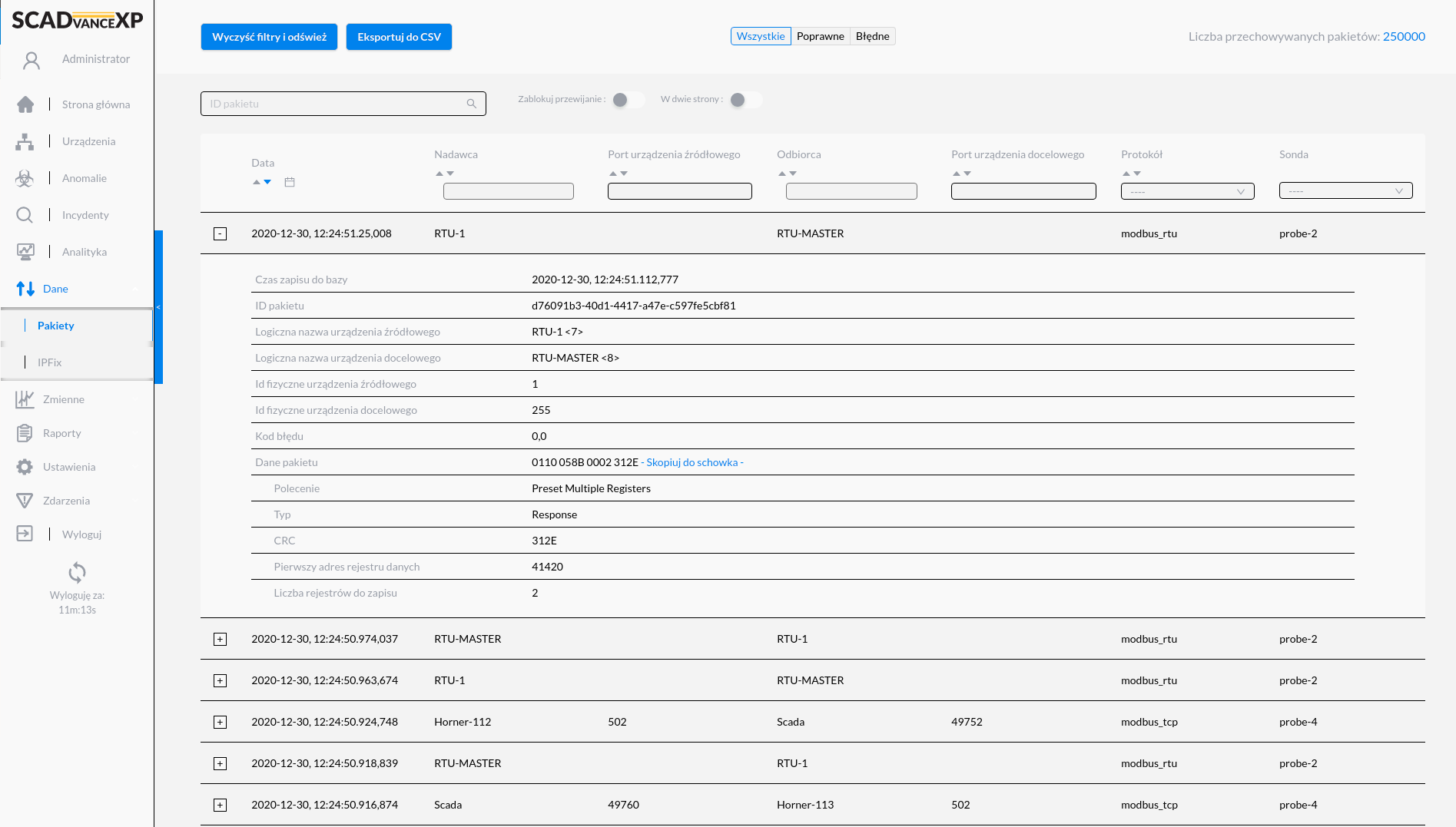
Task: Open the Protokół filter dropdown
Action: click(1187, 191)
